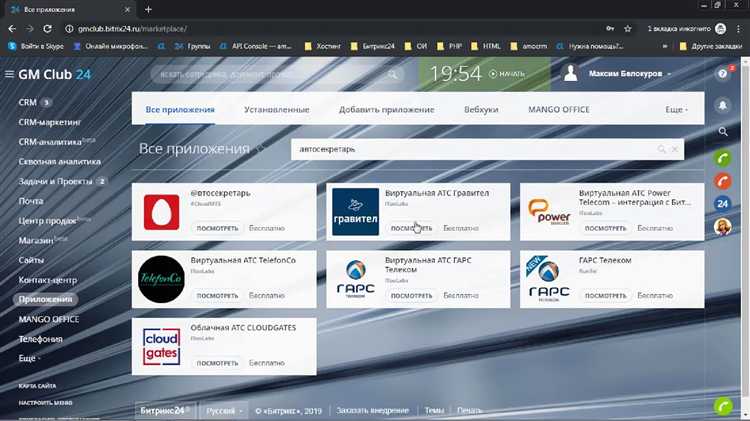Click the browser forward arrow
This screenshot has width=750, height=421.
pyautogui.click(x=30, y=29)
